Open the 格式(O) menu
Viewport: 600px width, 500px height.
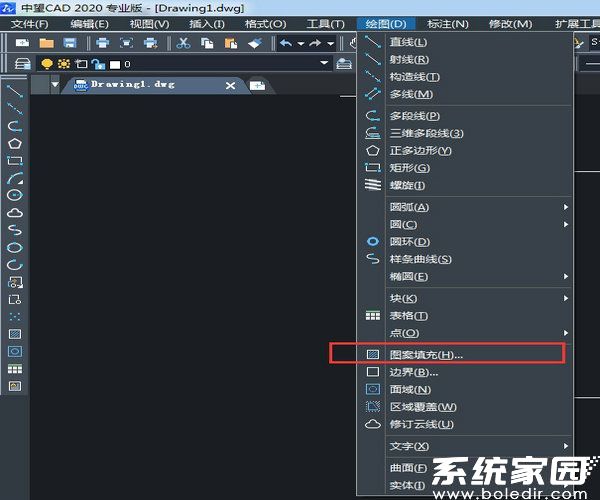click(265, 24)
